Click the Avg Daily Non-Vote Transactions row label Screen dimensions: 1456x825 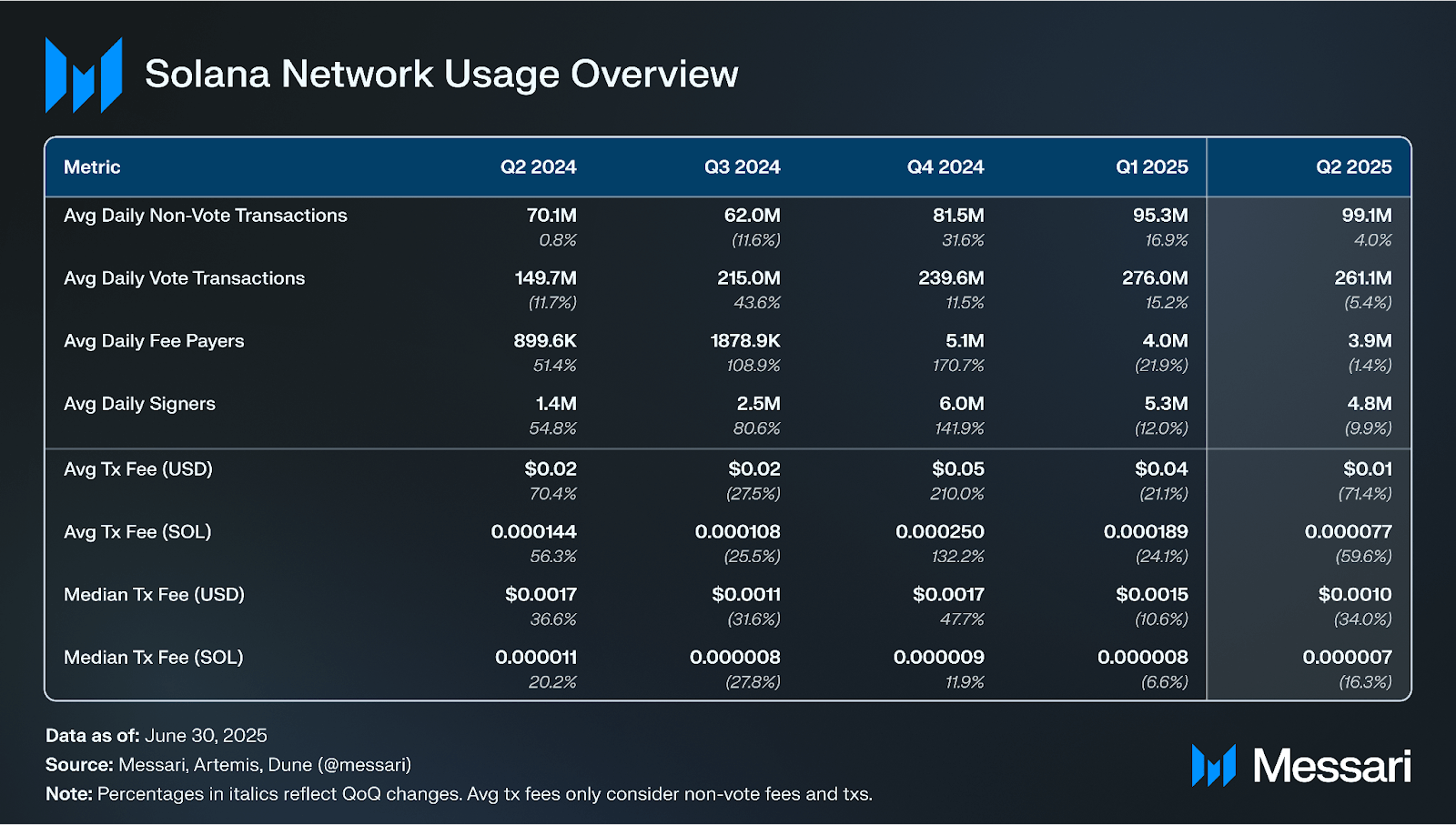[x=206, y=216]
